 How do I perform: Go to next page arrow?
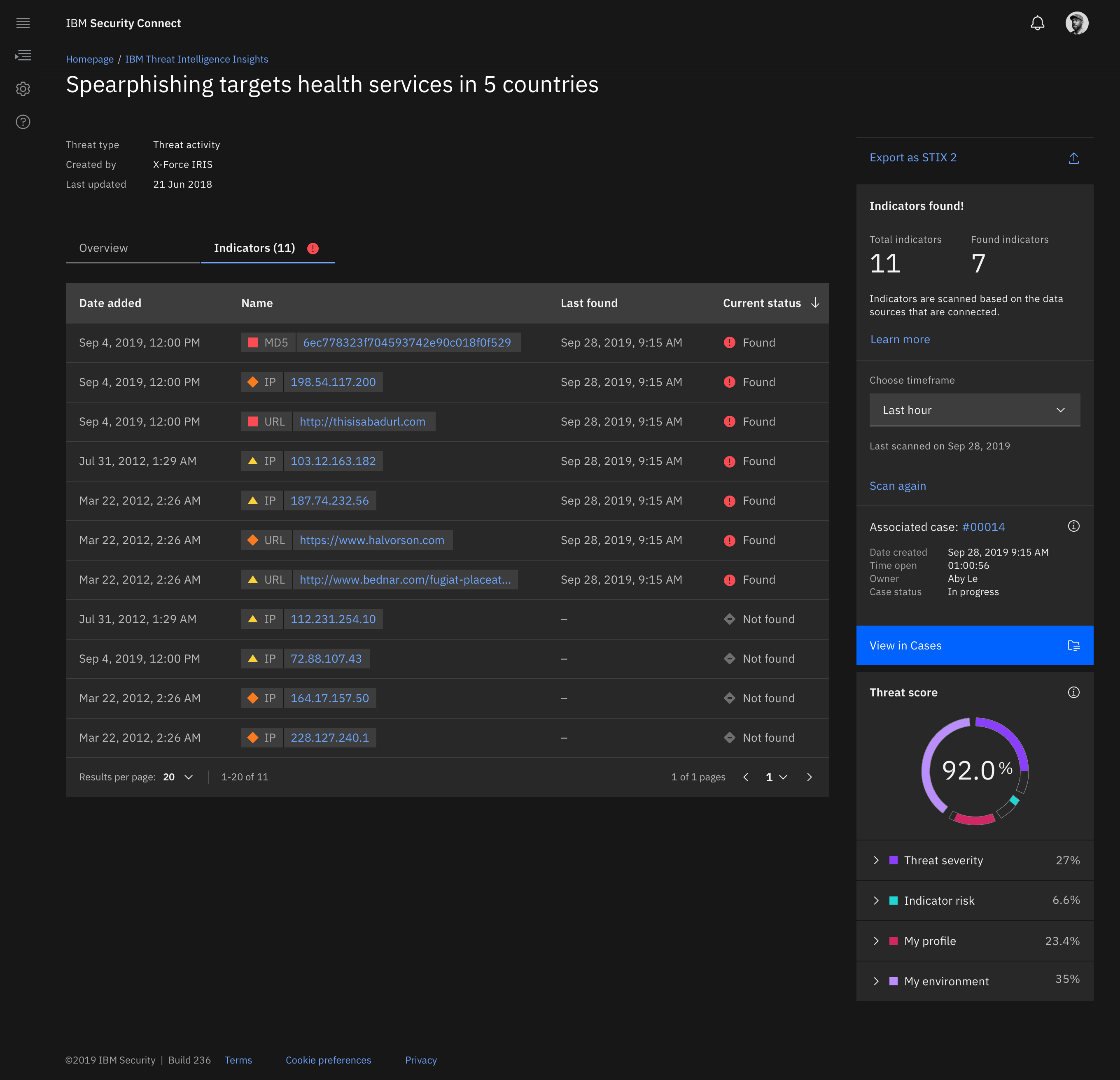click(x=809, y=777)
